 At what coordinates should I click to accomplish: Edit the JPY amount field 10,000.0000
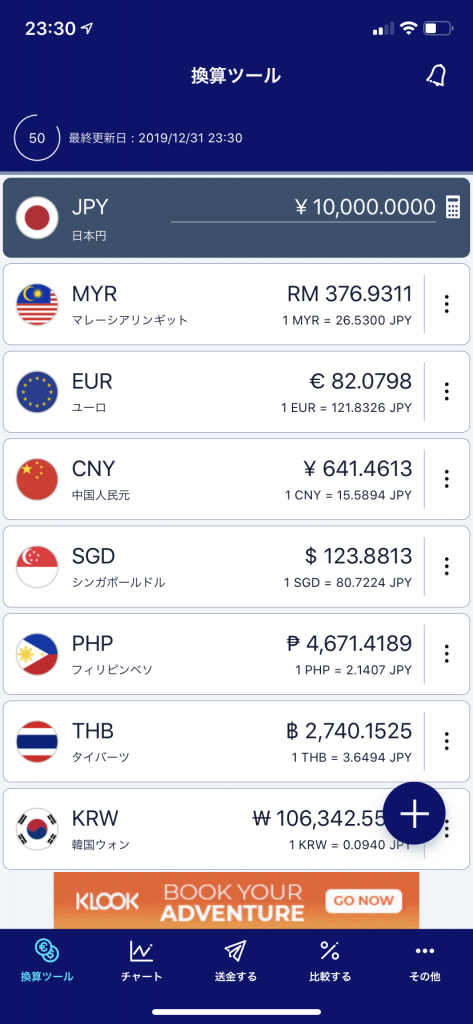tap(303, 208)
